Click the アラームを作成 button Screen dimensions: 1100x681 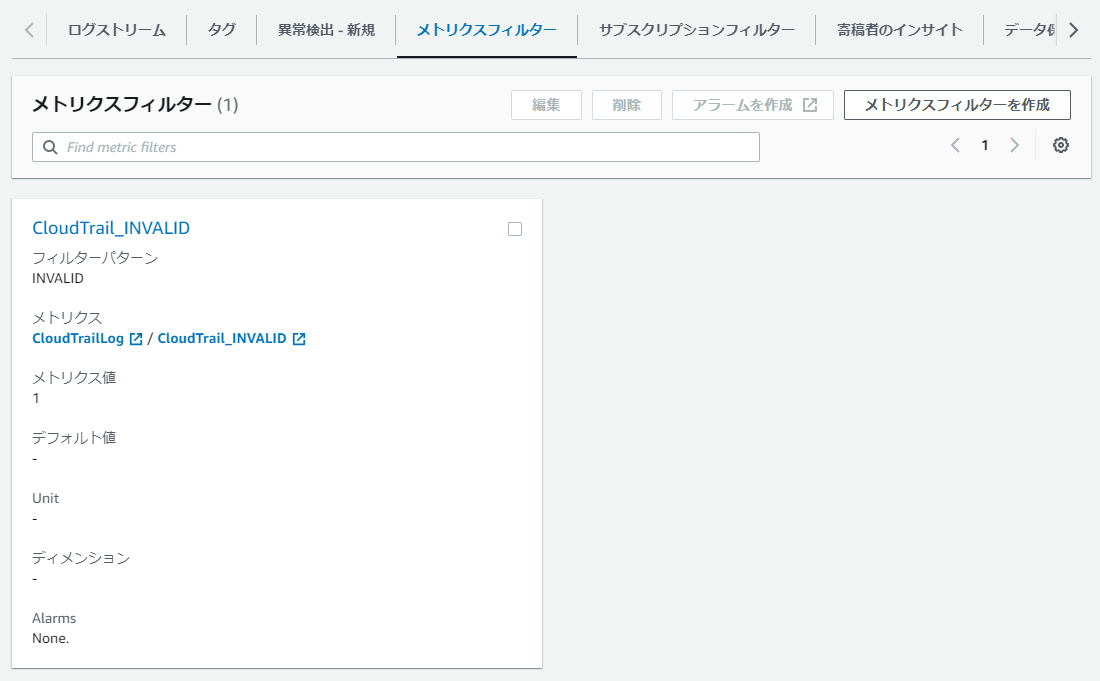pos(753,105)
